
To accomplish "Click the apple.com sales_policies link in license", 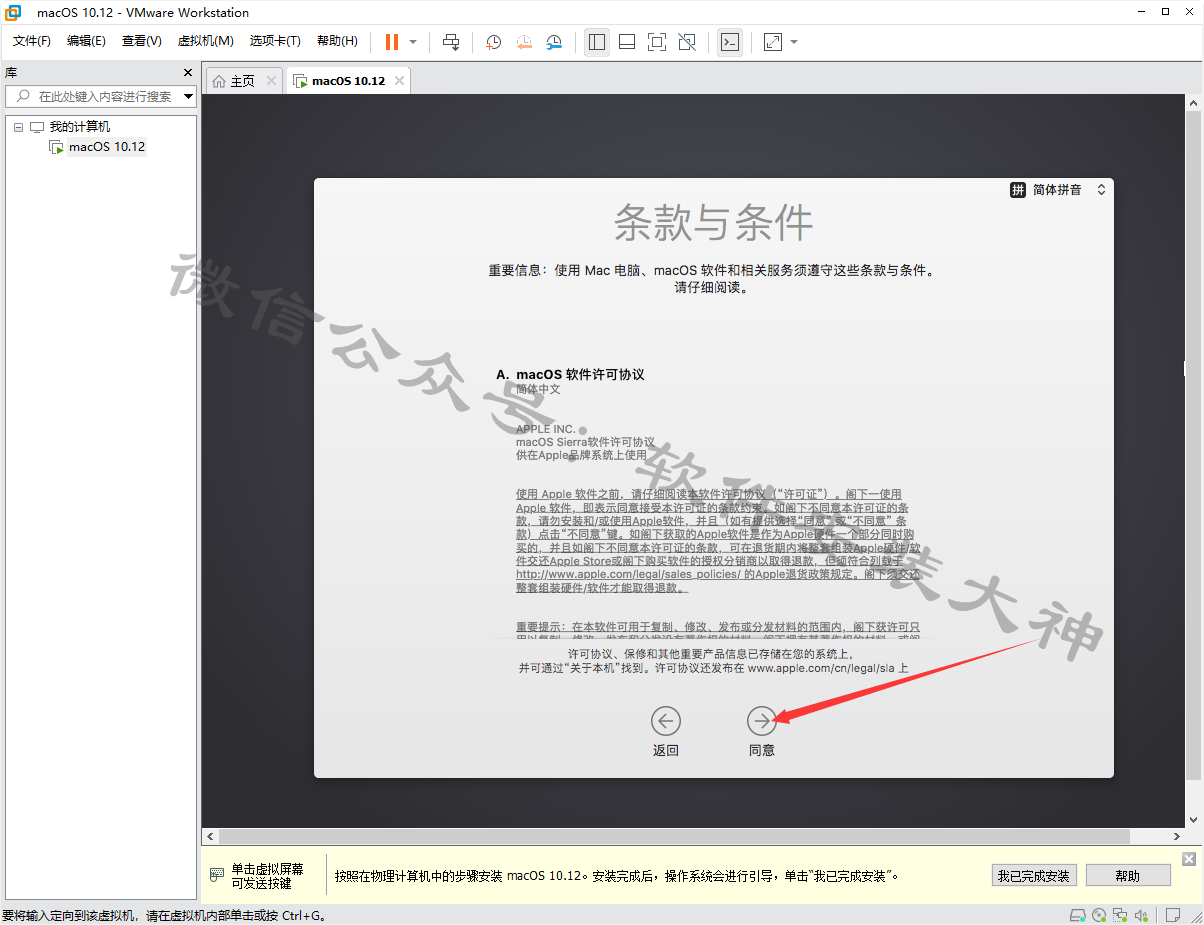I will coord(628,575).
